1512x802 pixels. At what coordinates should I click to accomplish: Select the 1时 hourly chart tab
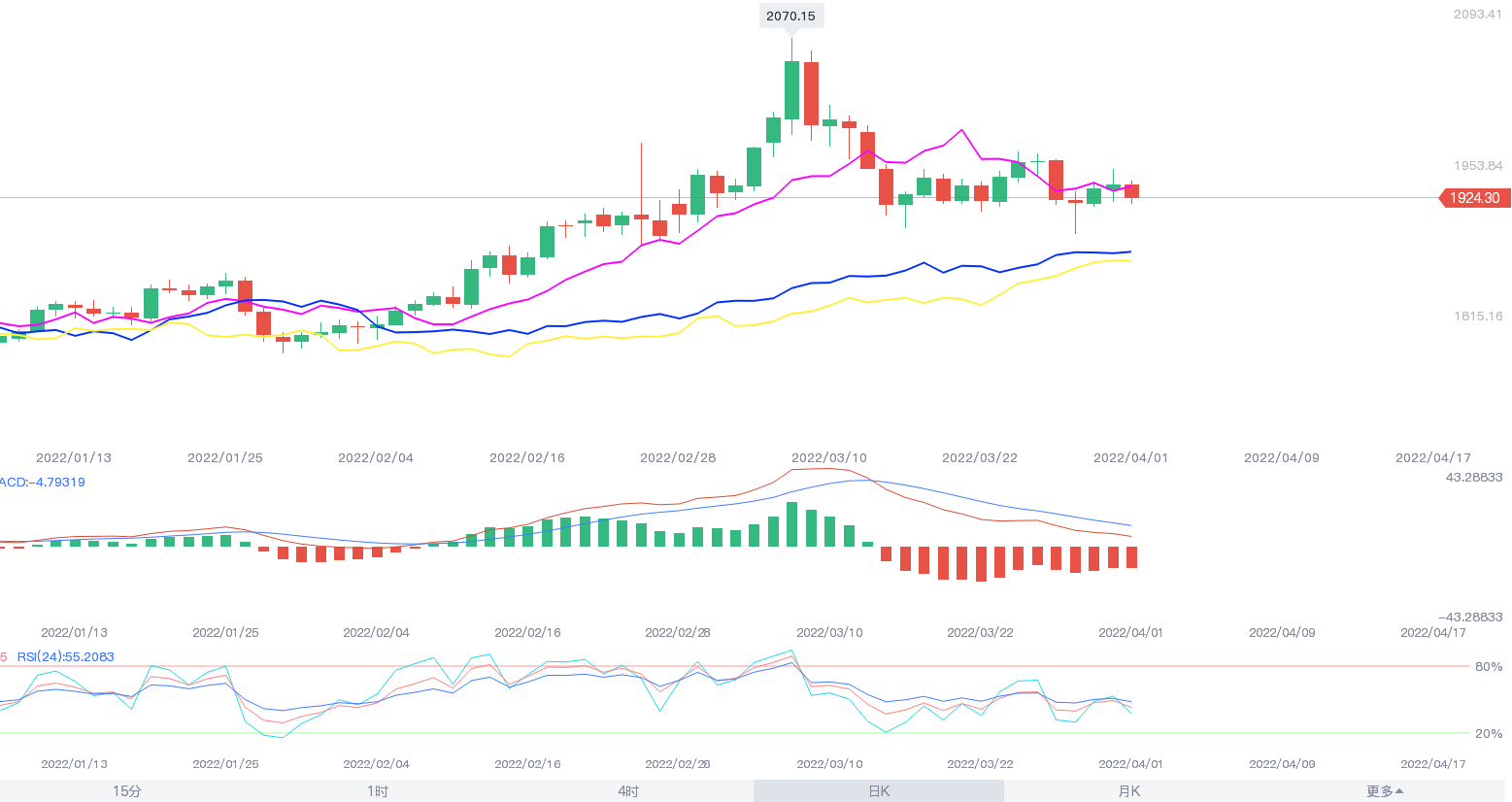(378, 790)
